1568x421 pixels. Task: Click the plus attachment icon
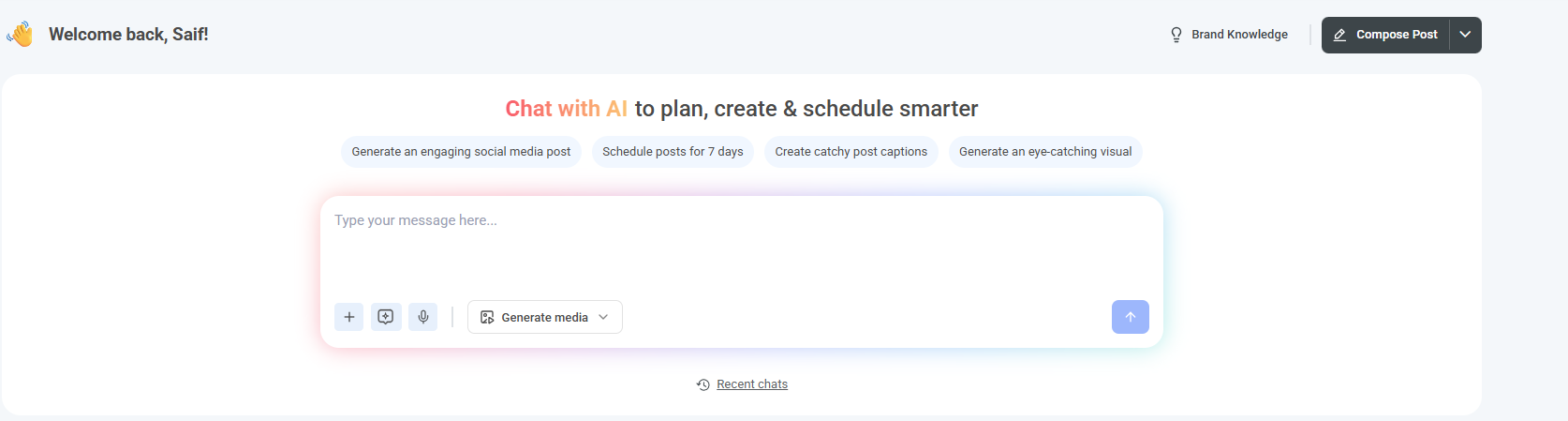348,317
